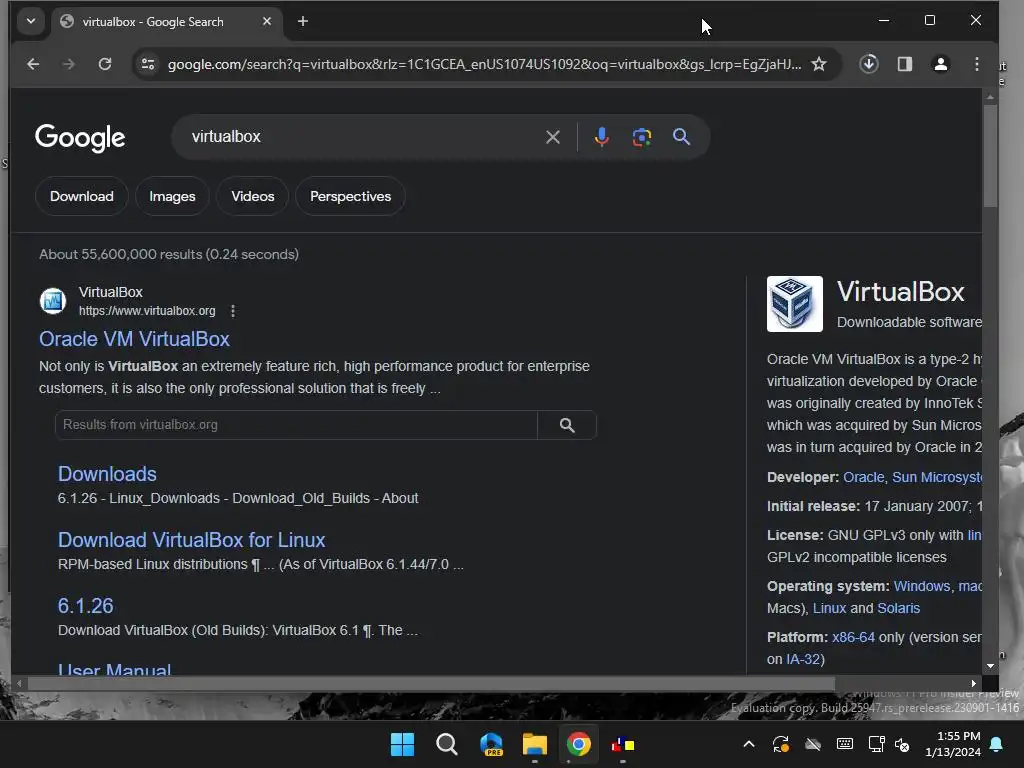
Task: Click the address bar URL
Action: [484, 64]
